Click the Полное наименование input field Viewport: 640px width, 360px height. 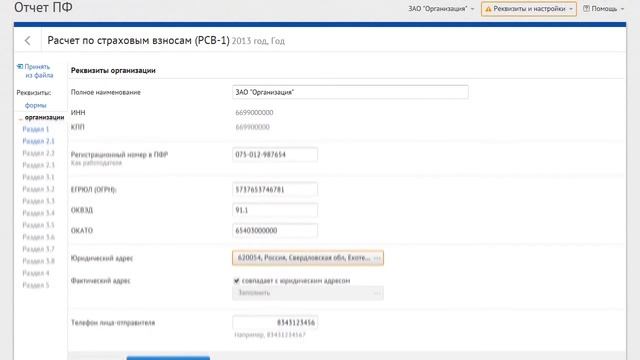point(350,92)
